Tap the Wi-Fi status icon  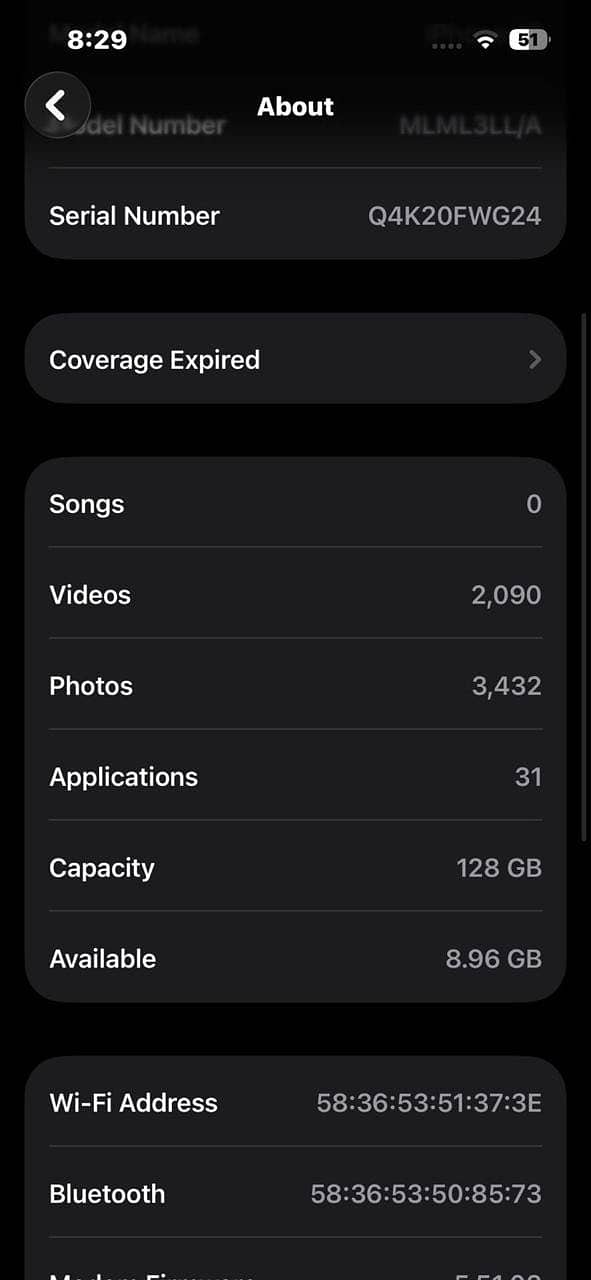click(486, 41)
